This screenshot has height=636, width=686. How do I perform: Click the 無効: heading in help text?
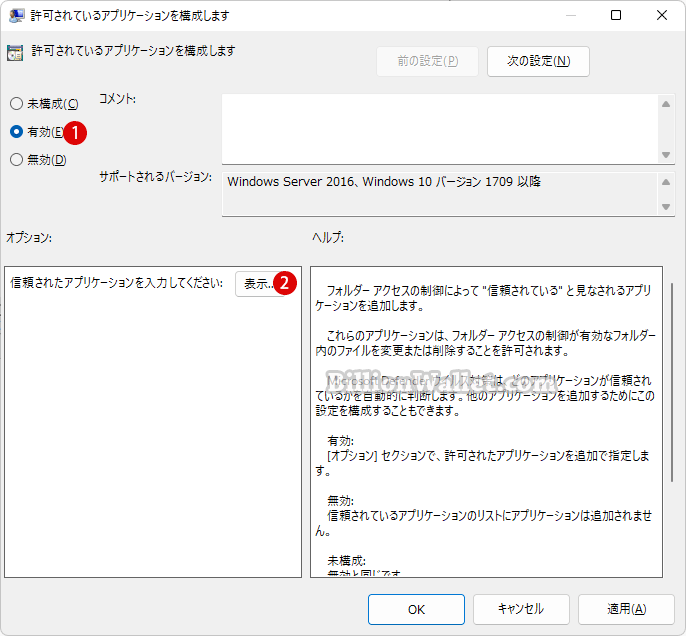340,501
